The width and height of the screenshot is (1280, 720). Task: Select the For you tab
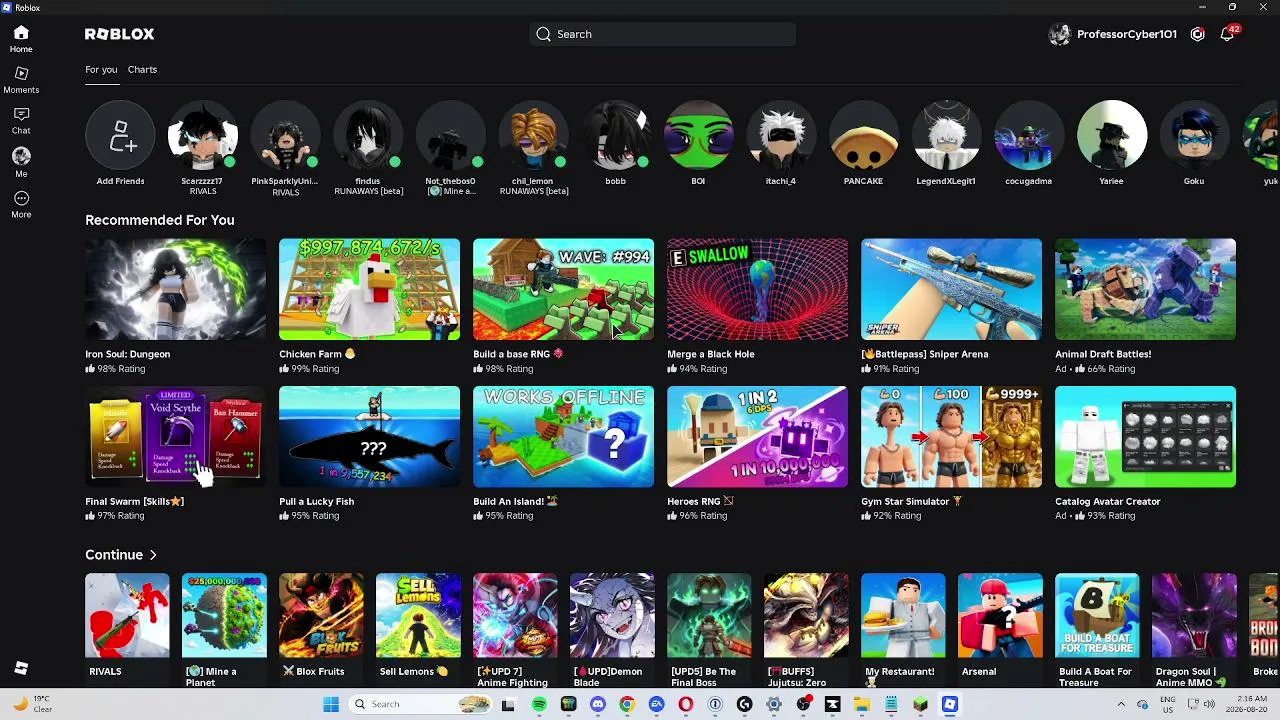tap(101, 70)
